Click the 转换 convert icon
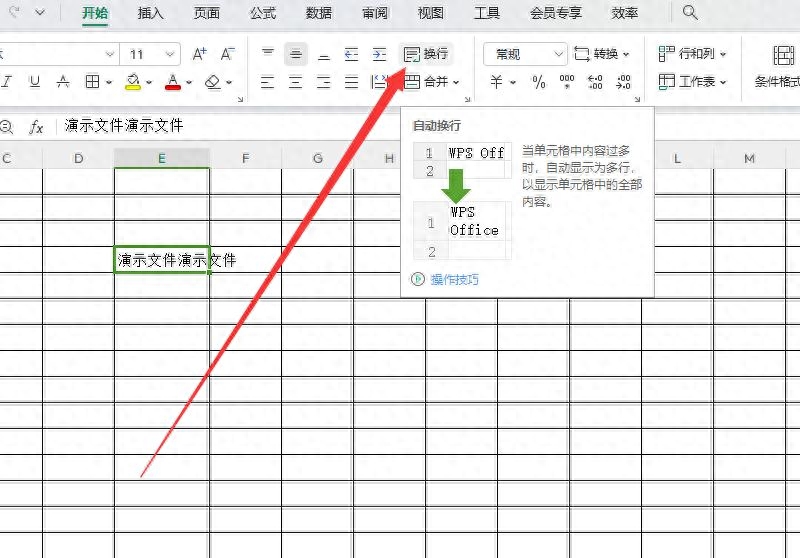The image size is (800, 558). 582,54
